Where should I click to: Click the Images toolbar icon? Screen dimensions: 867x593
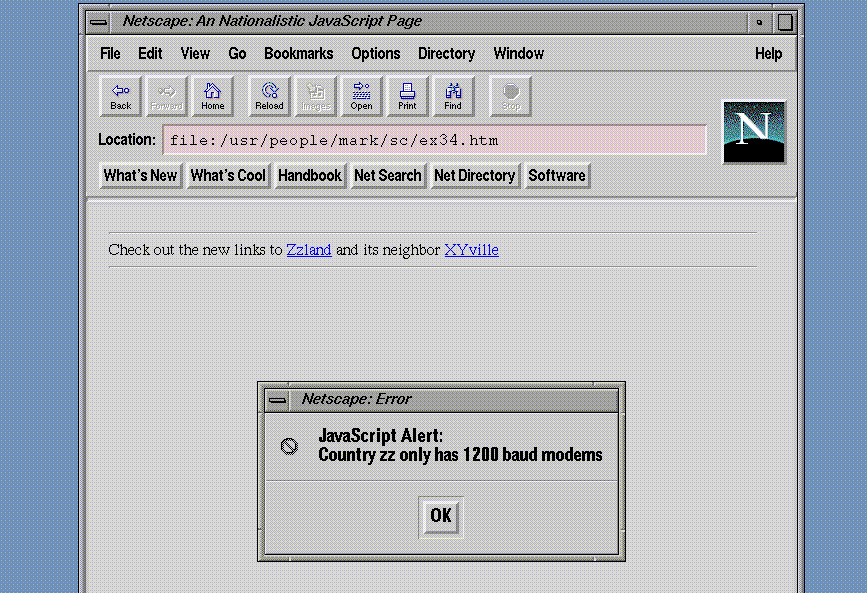click(x=315, y=96)
